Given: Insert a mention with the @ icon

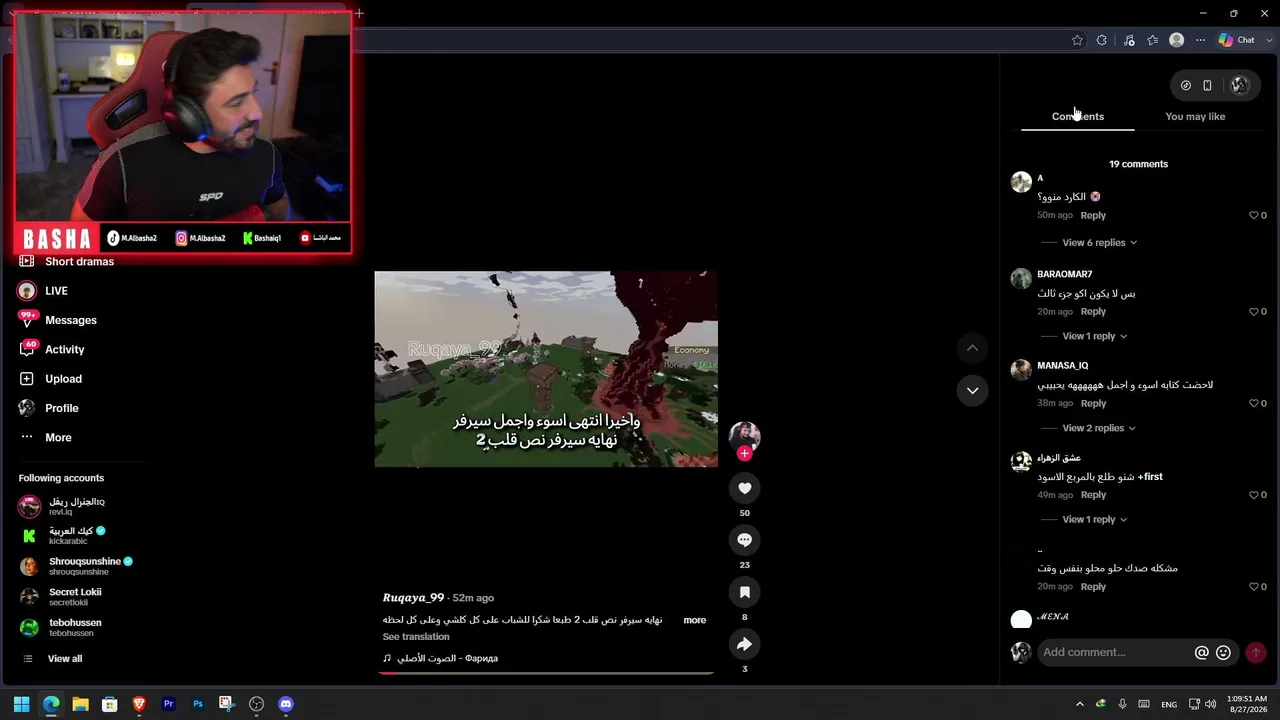Looking at the screenshot, I should pos(1202,652).
